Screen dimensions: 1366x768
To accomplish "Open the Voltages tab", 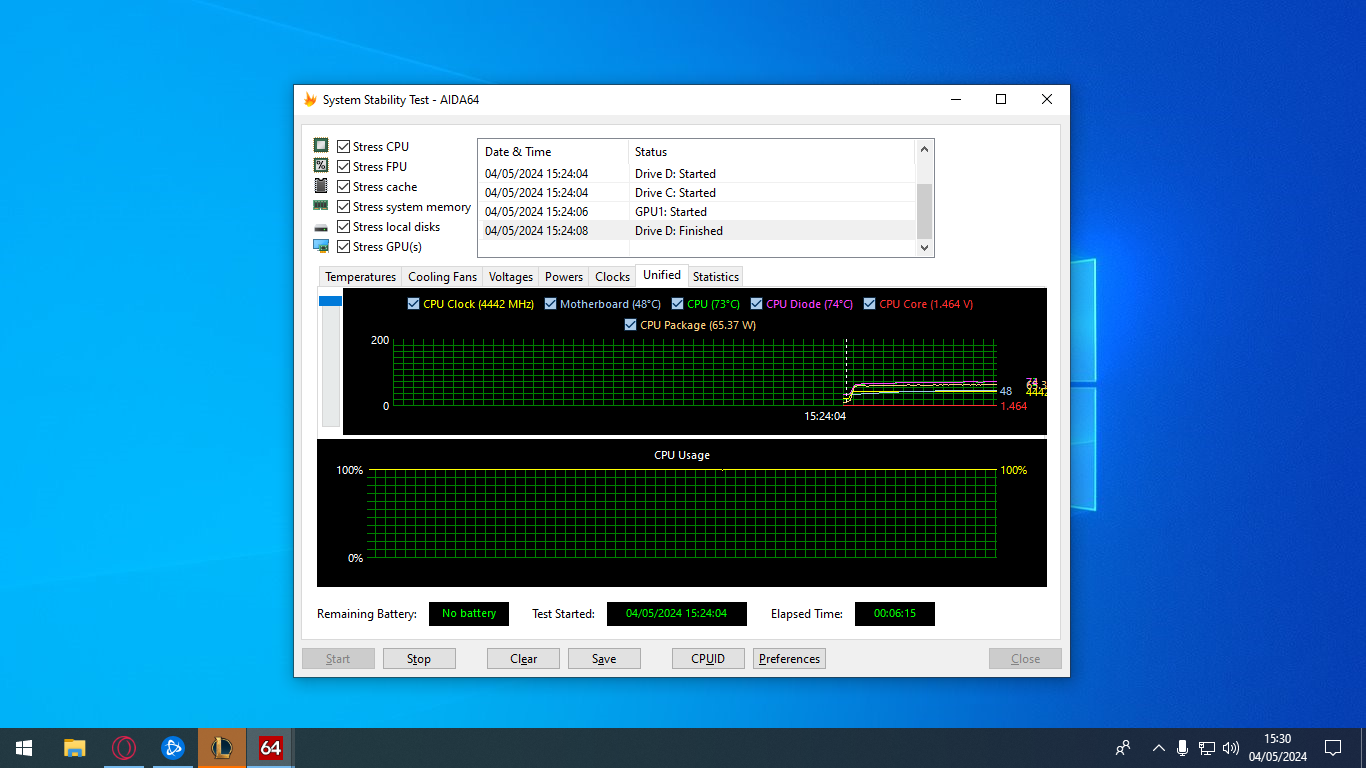I will [x=511, y=277].
